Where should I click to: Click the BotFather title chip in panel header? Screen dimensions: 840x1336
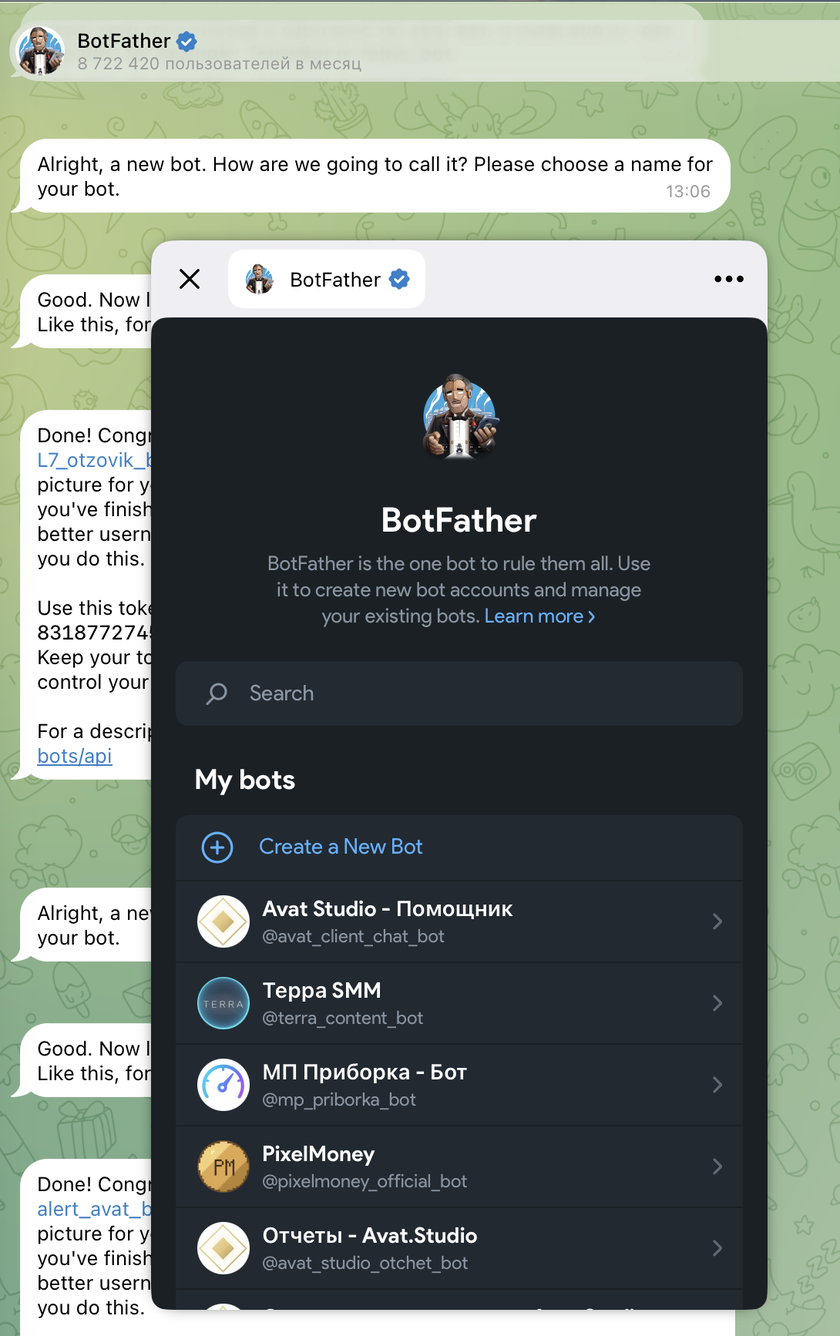click(327, 279)
